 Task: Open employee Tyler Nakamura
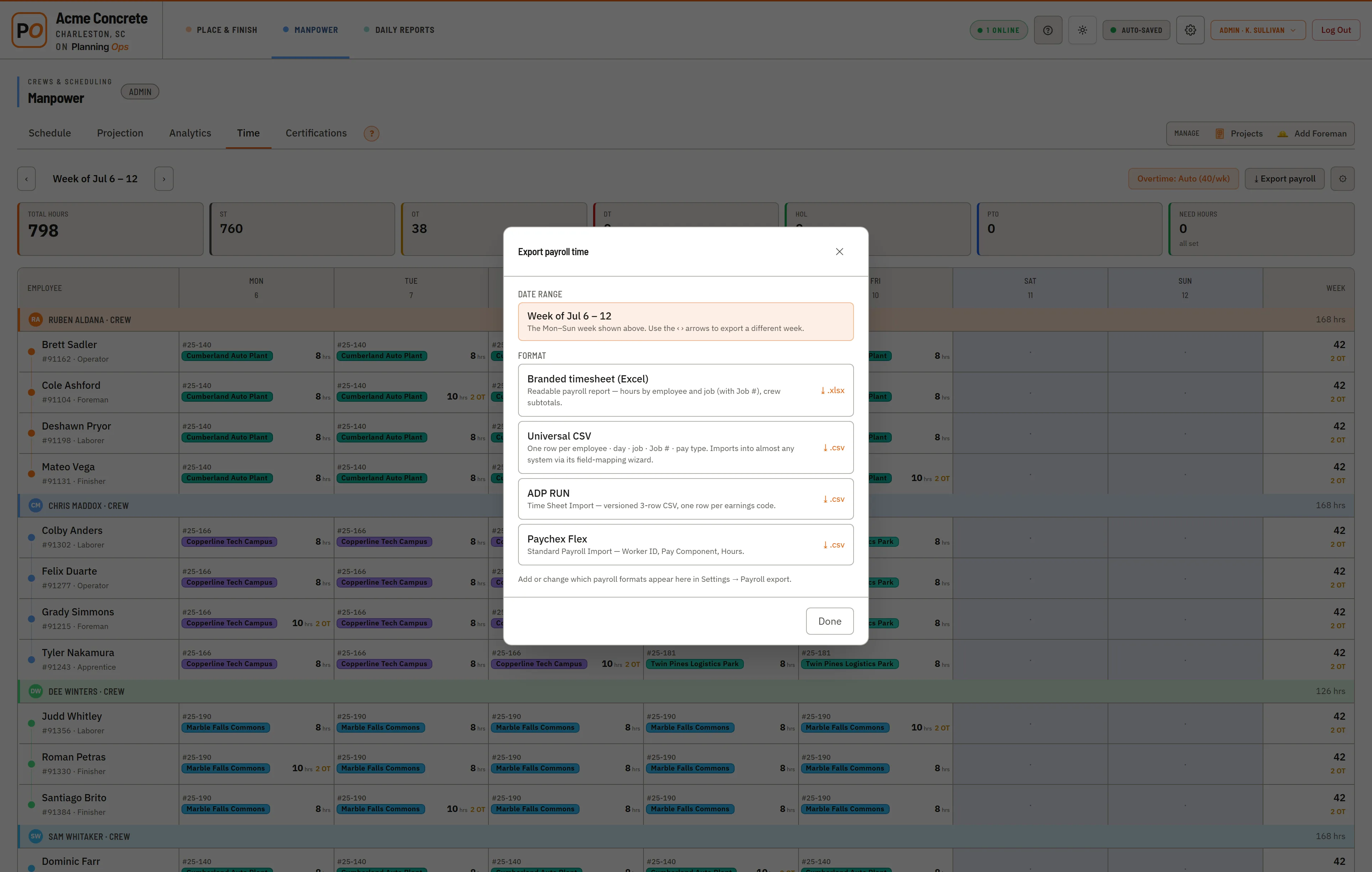pos(78,653)
